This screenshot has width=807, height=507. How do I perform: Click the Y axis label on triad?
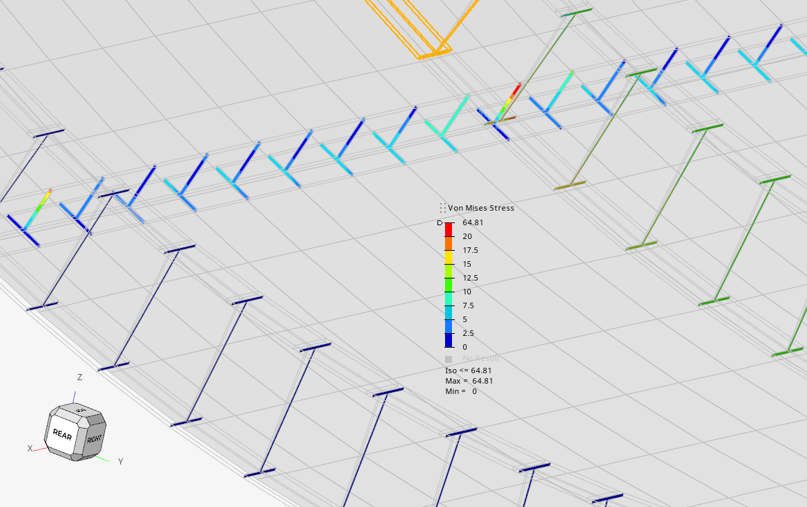(x=120, y=461)
